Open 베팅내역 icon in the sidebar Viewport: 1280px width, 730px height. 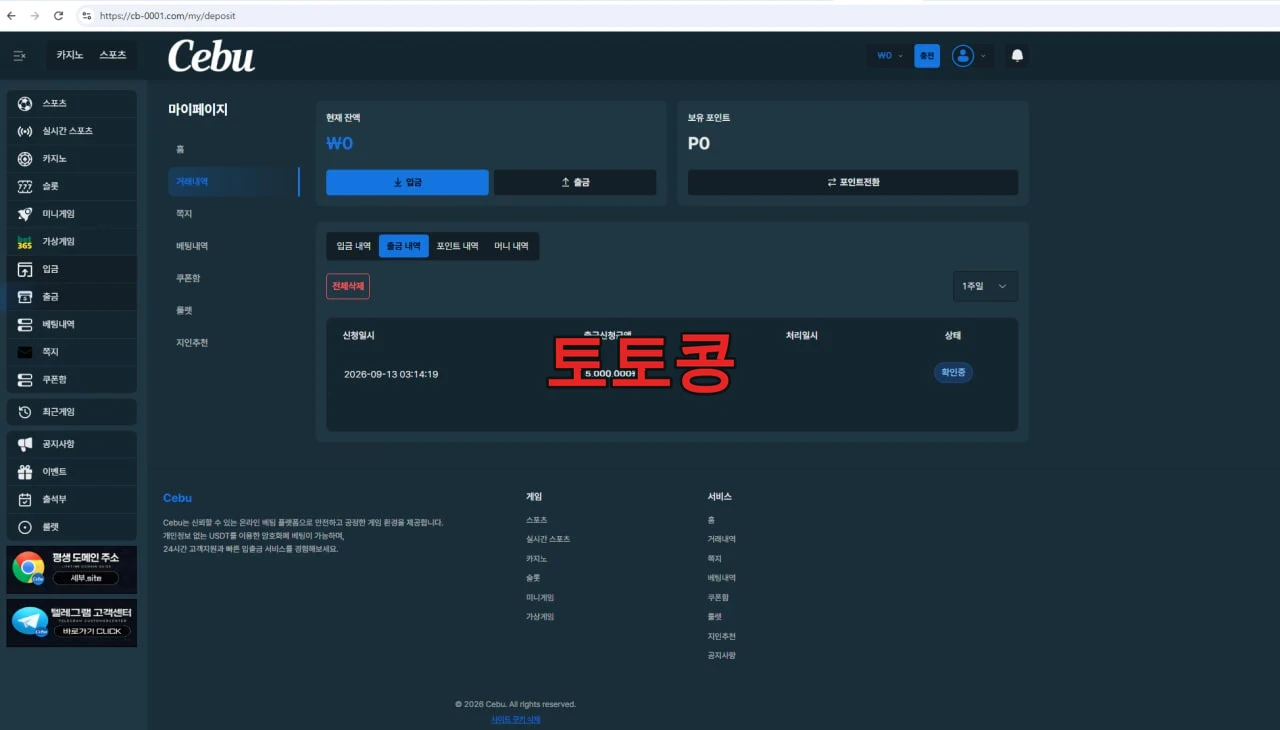(x=25, y=325)
